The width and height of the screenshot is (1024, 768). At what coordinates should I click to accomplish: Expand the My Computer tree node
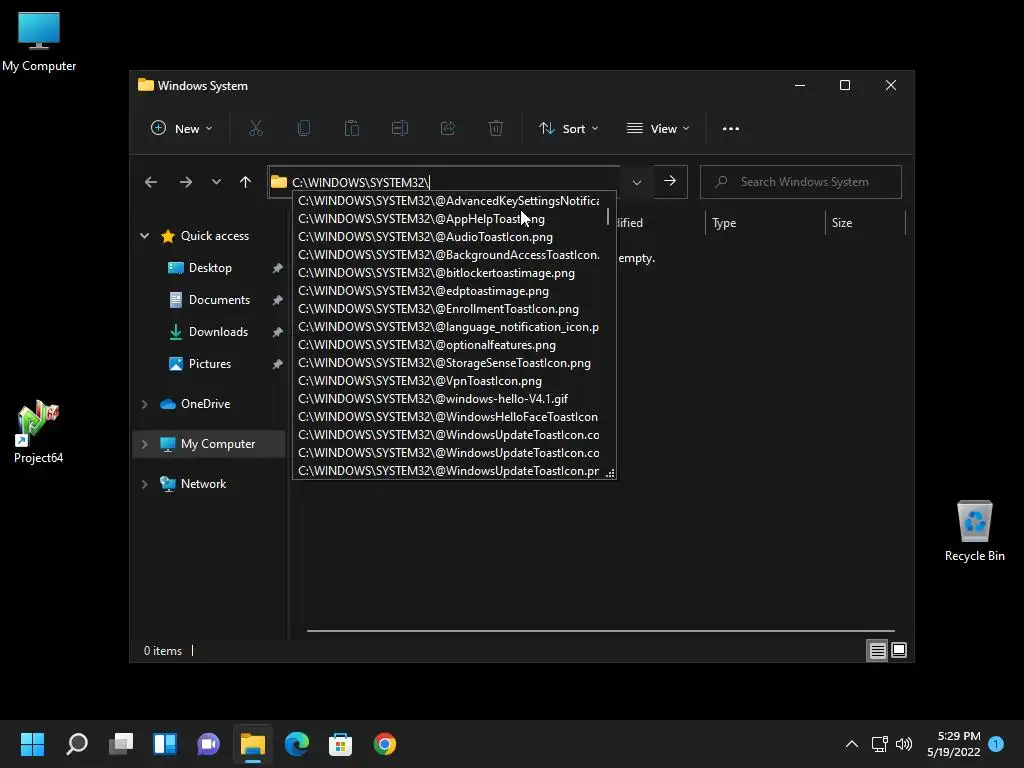144,444
